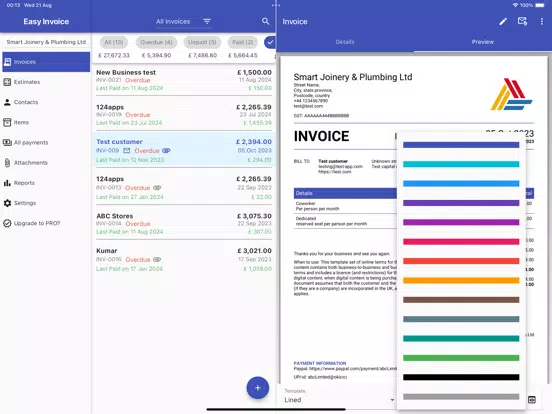
Task: Open the All Invoices filter dropdown
Action: [x=183, y=22]
